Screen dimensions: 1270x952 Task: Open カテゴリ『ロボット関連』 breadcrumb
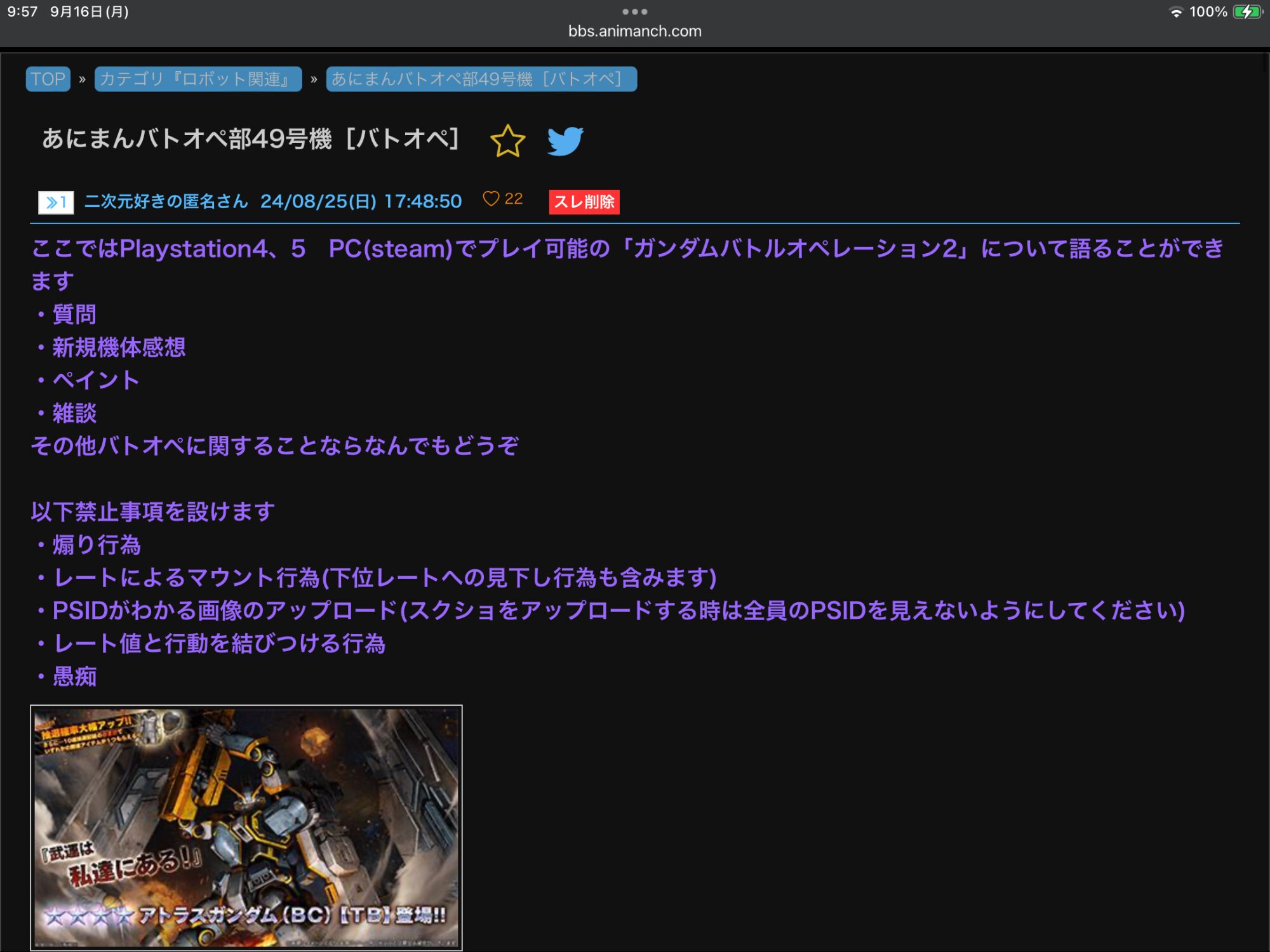(x=197, y=79)
